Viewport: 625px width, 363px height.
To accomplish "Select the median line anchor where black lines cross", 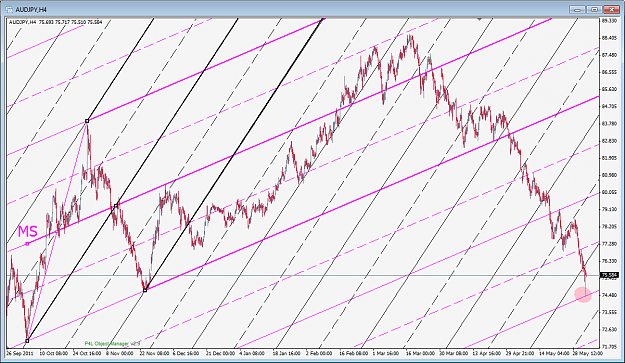I will (x=116, y=206).
